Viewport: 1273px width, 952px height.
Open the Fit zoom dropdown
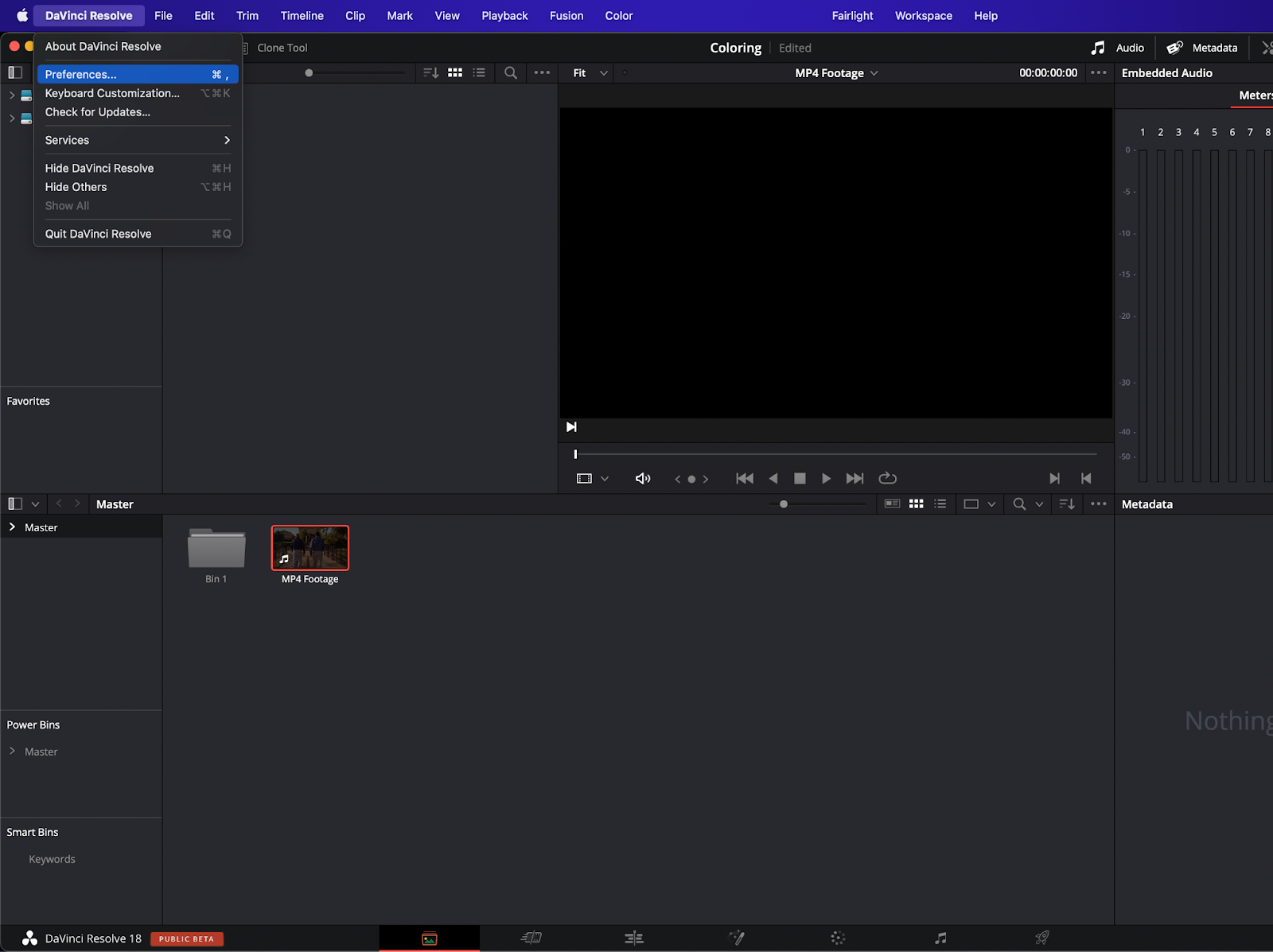tap(590, 73)
